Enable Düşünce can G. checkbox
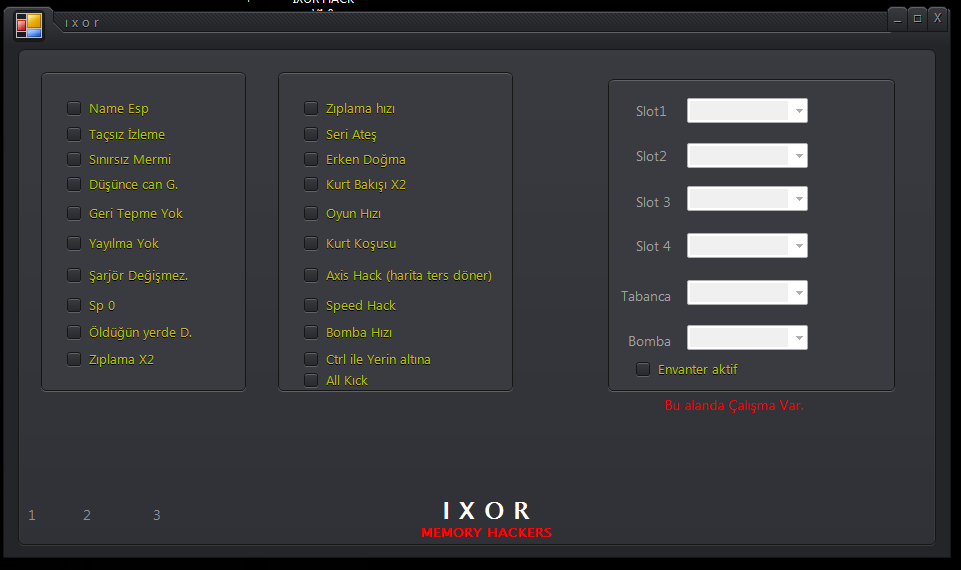The width and height of the screenshot is (961, 570). [x=74, y=184]
